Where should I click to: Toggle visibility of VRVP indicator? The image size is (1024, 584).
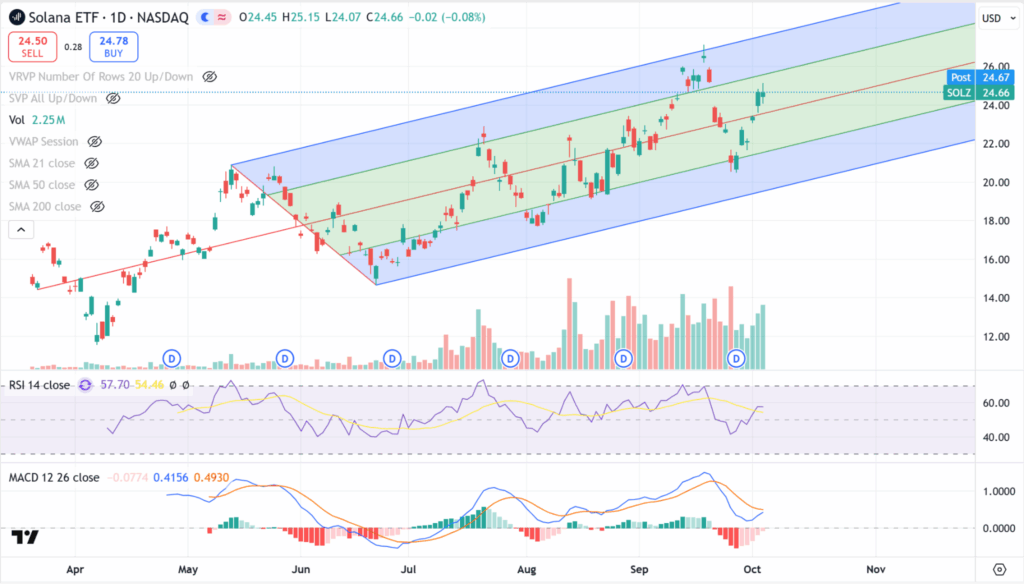pyautogui.click(x=209, y=77)
